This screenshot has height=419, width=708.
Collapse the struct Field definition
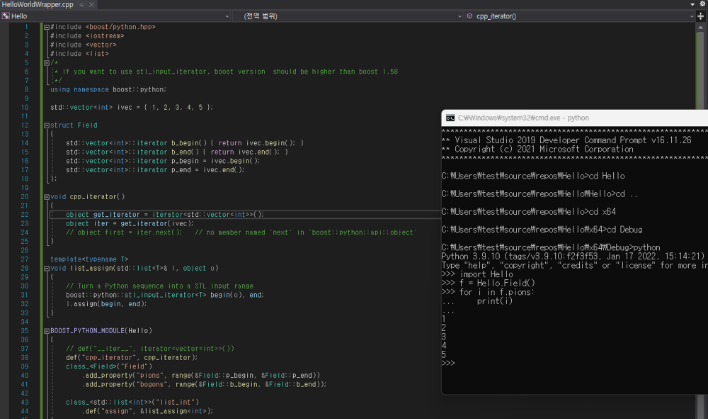pos(47,126)
